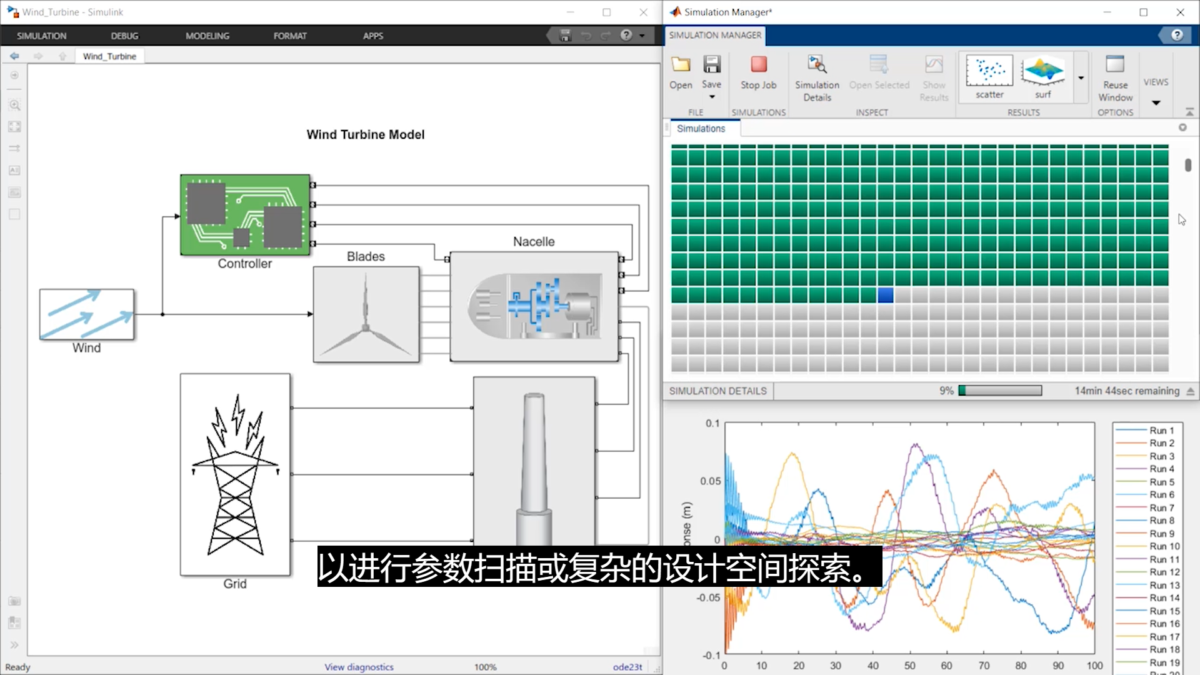
Task: Expand the VIEWS dropdown
Action: click(1156, 90)
